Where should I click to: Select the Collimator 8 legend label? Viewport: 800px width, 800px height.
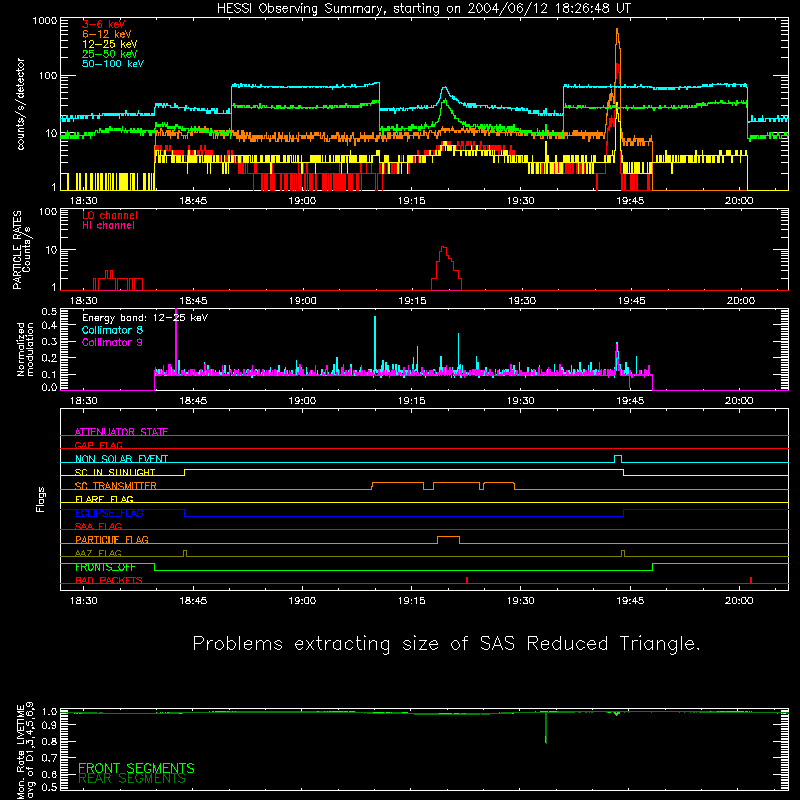(x=112, y=330)
